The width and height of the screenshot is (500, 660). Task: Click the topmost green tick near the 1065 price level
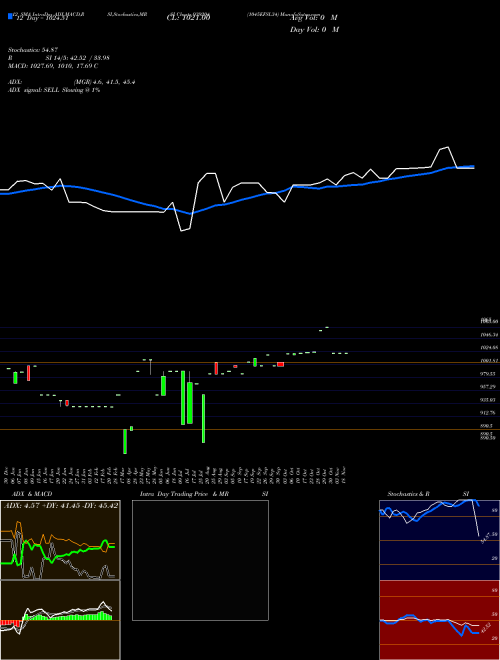327,327
